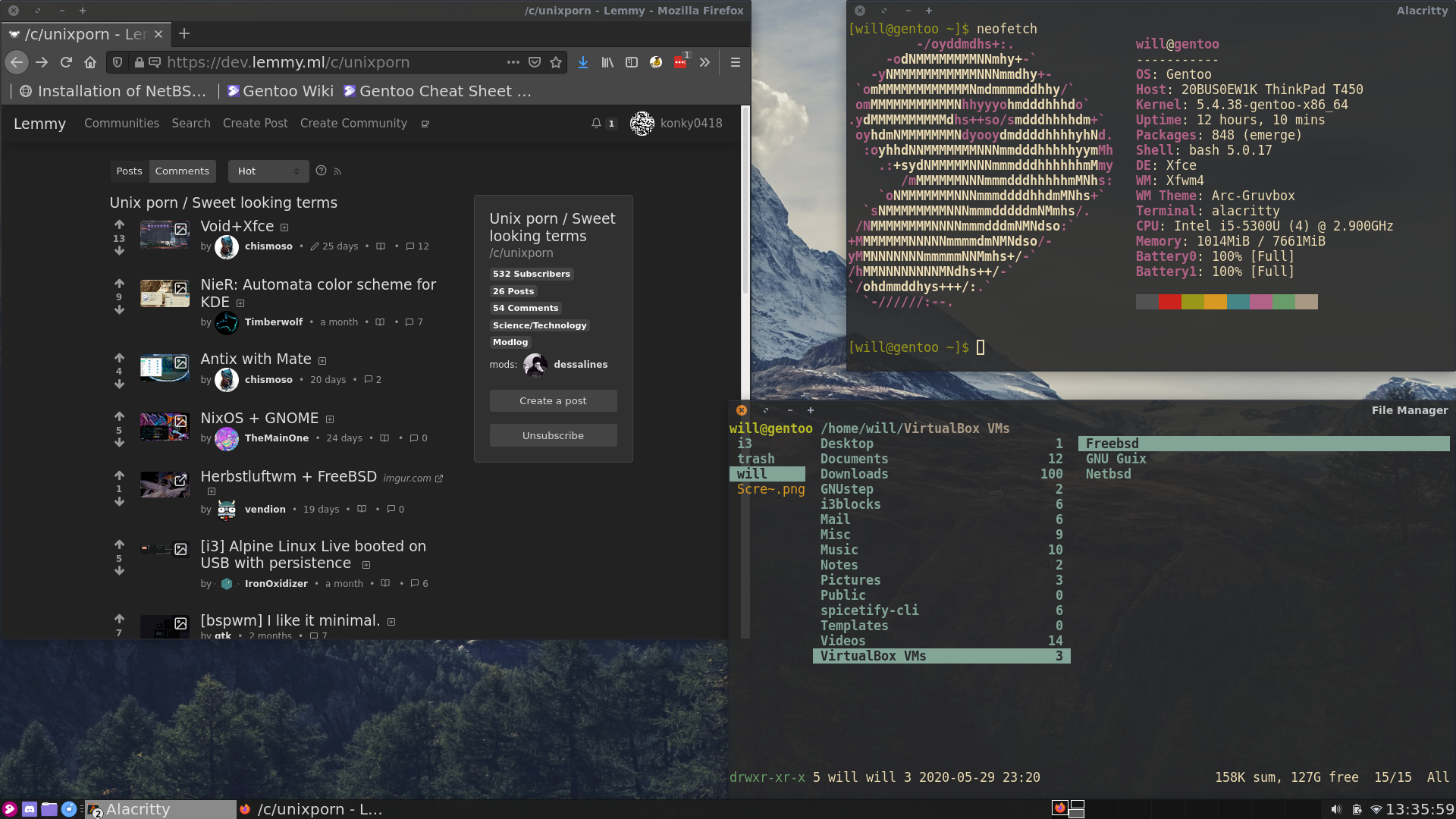
Task: Expand the Void+Xfce post preview
Action: (284, 227)
